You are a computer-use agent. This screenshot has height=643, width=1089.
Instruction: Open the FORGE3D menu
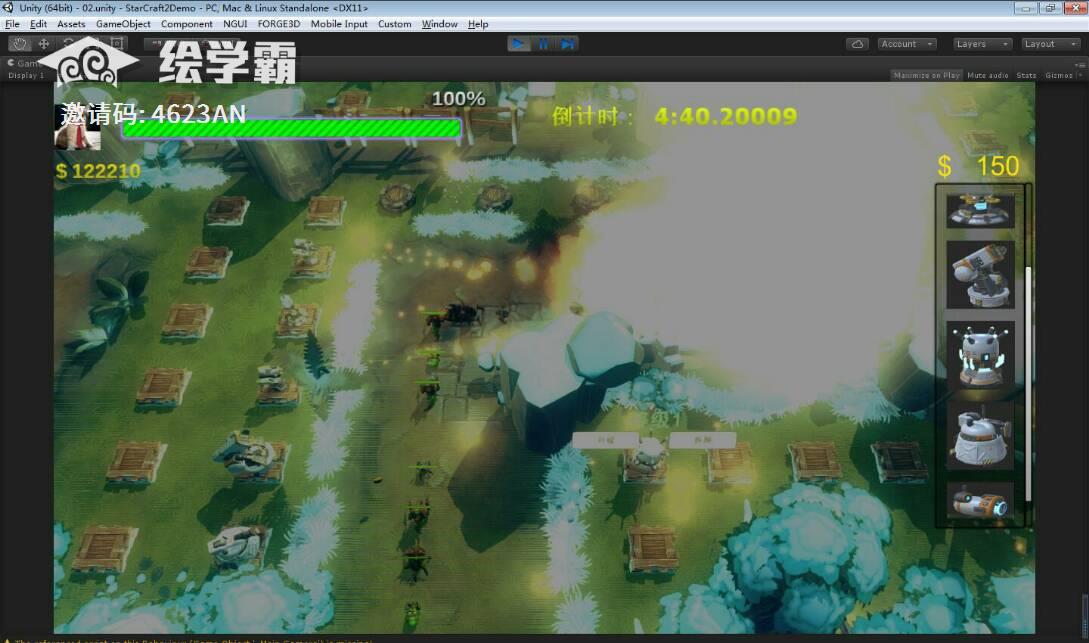click(279, 24)
